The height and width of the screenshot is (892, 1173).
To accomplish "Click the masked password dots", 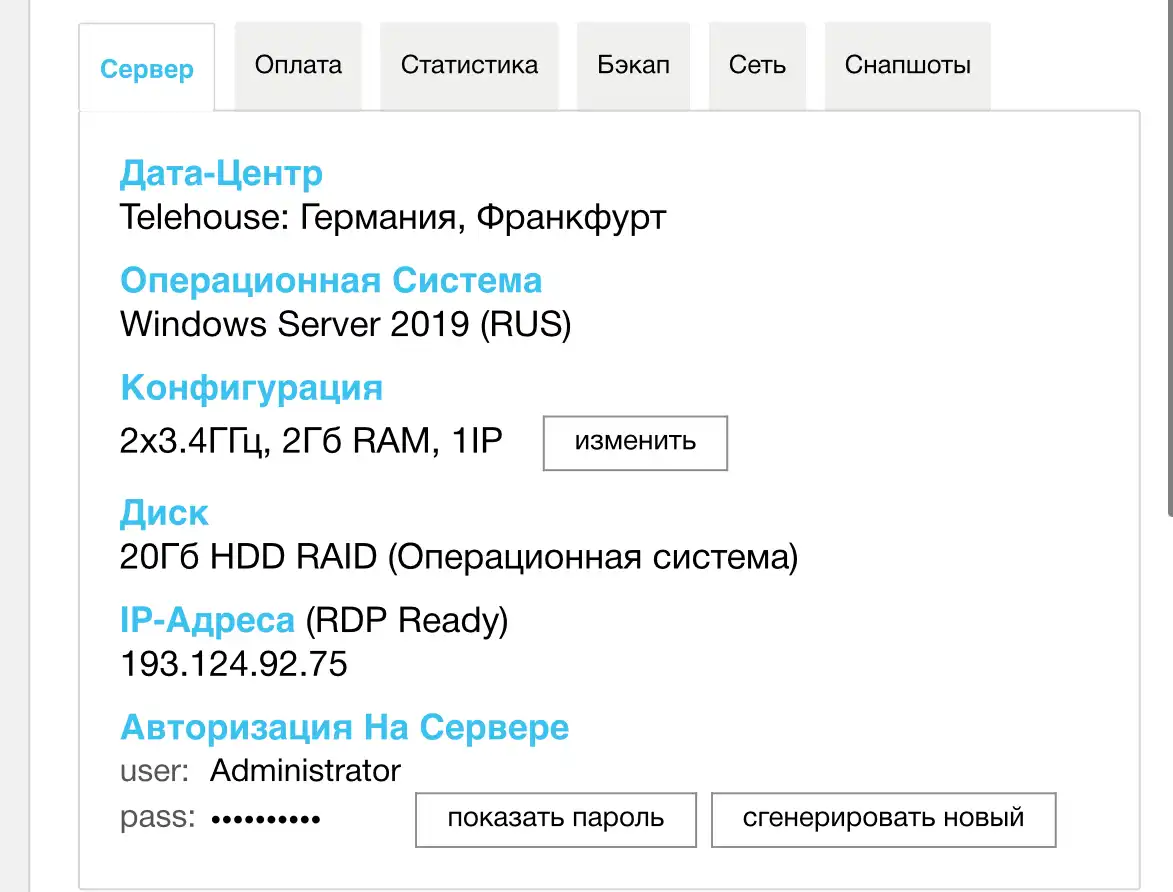I will point(266,819).
